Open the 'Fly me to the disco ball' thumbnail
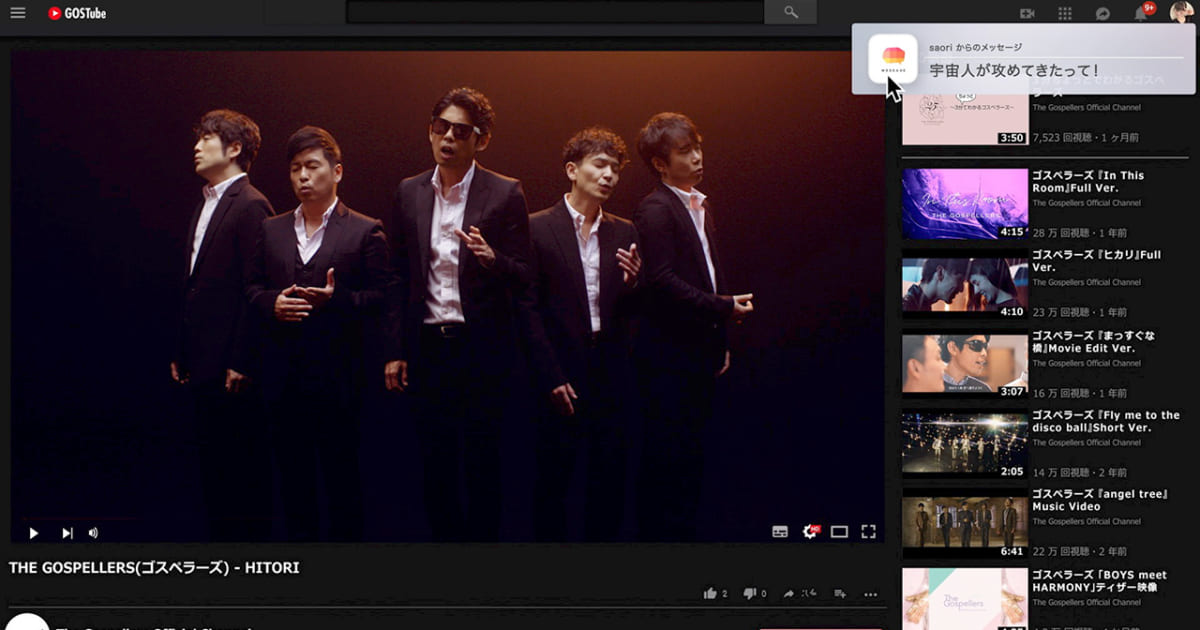This screenshot has width=1200, height=630. [x=965, y=443]
